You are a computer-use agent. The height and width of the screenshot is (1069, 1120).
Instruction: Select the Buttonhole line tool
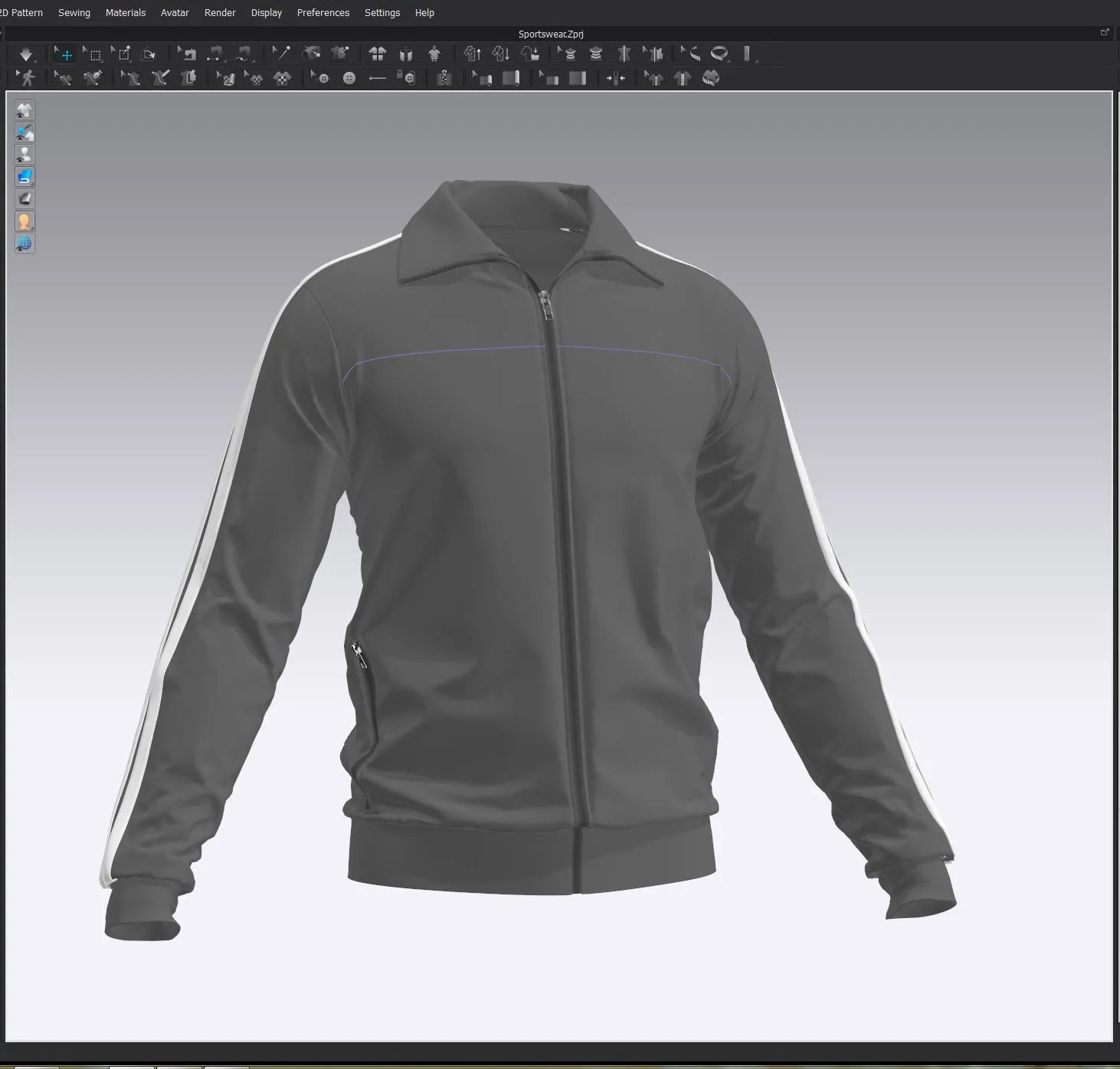click(378, 78)
